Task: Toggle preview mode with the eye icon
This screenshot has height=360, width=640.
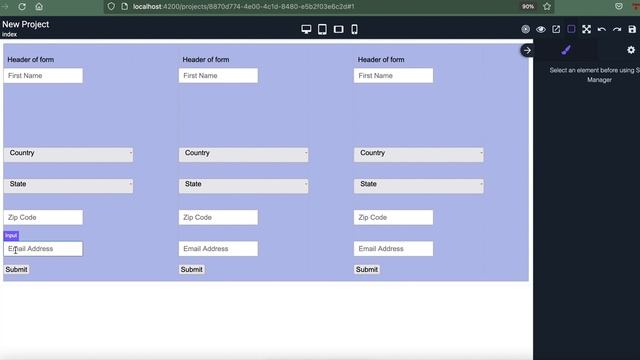Action: 541,29
